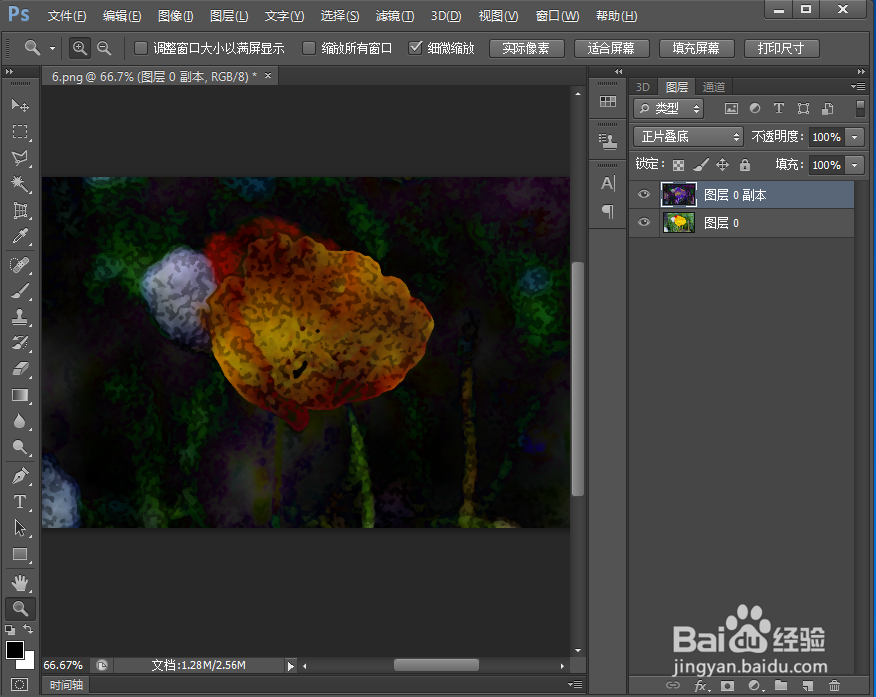Select the Pen tool
Image resolution: width=876 pixels, height=697 pixels.
tap(20, 476)
